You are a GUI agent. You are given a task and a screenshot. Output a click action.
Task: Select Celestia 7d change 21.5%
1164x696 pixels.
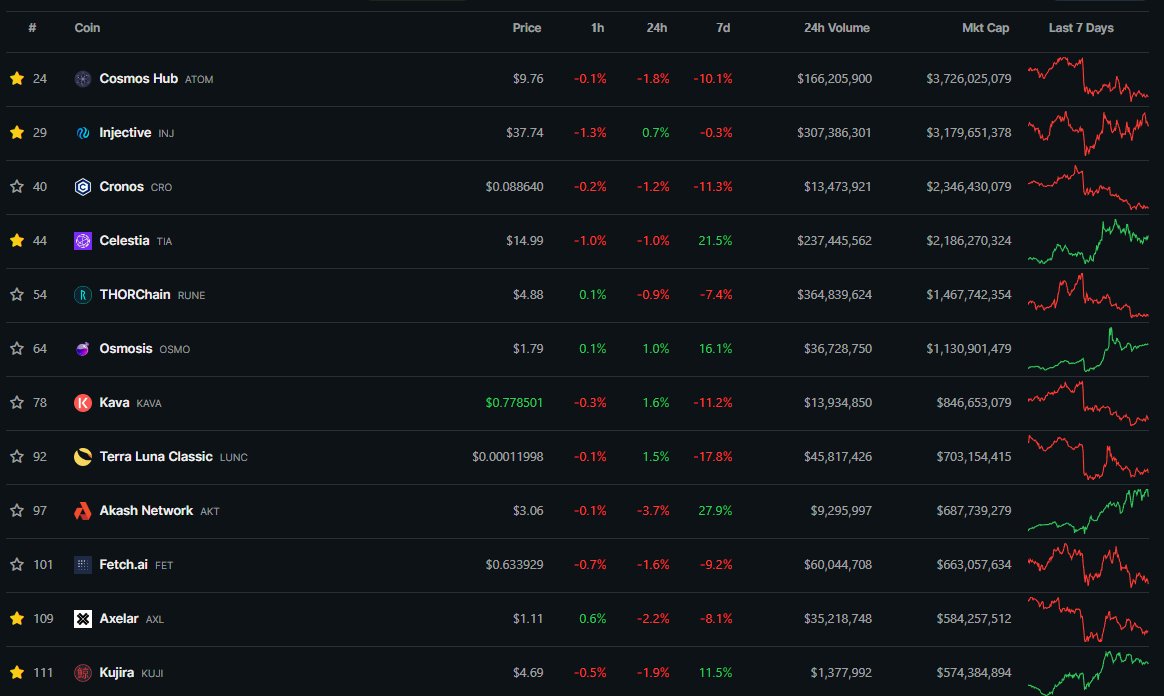click(716, 240)
